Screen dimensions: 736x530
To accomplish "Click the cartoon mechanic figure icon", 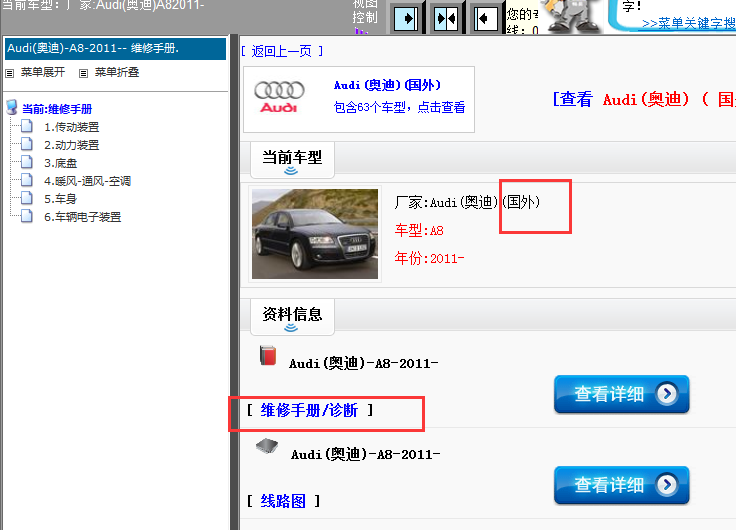I will coord(575,15).
